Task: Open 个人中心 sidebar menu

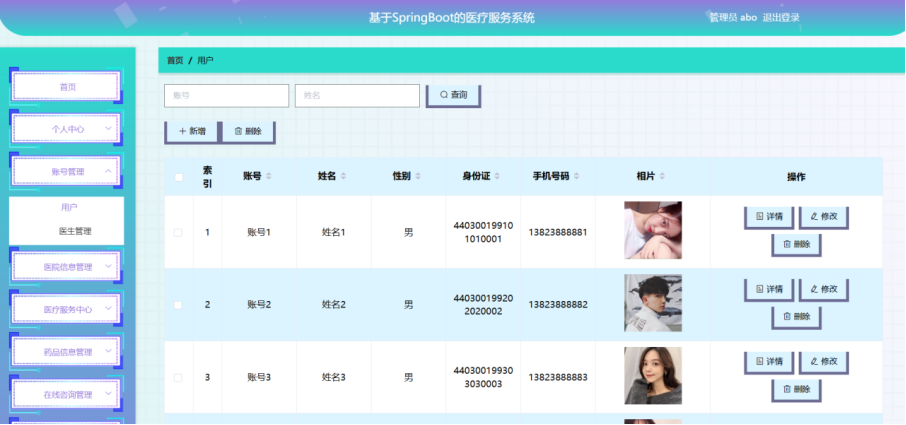Action: pos(66,129)
